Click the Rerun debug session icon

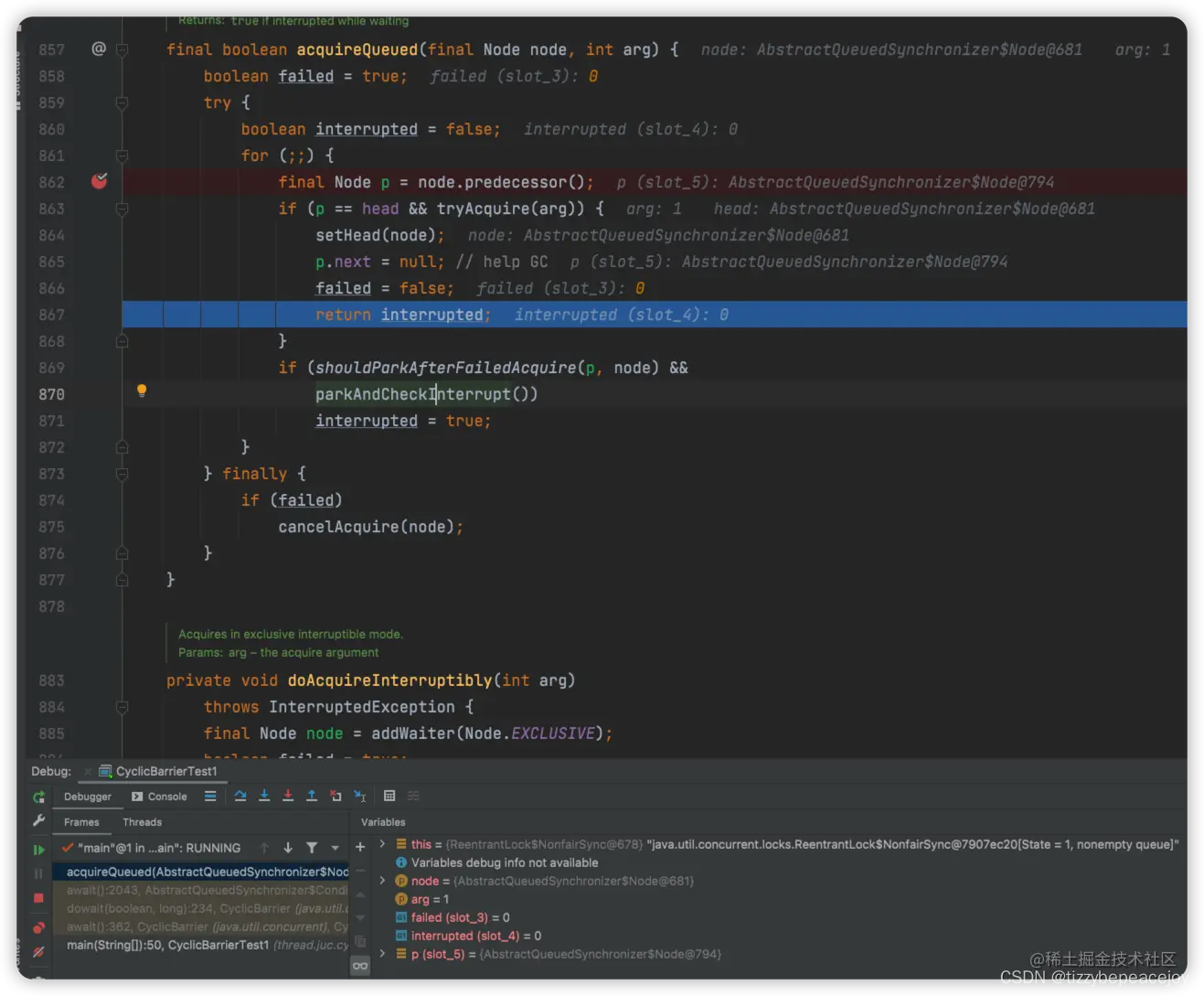pos(38,798)
